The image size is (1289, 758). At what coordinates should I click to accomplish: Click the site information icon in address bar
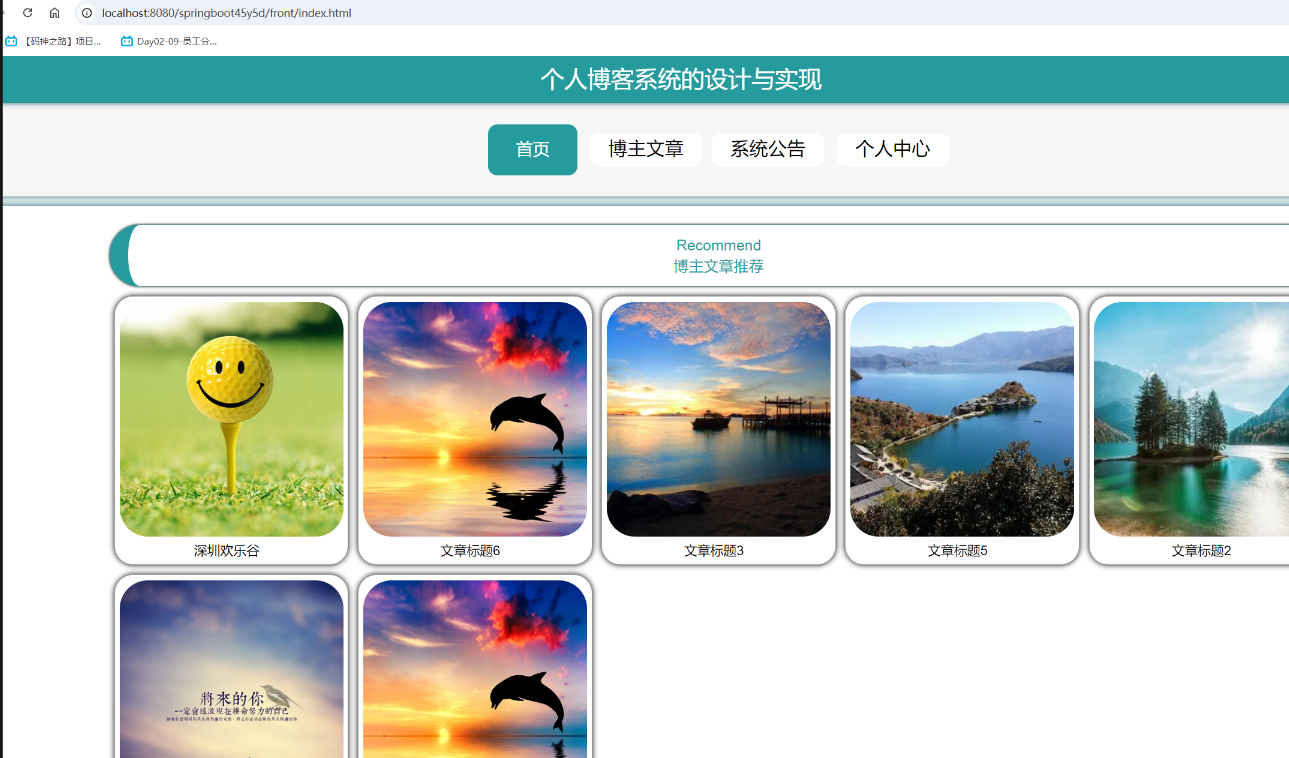click(x=87, y=14)
